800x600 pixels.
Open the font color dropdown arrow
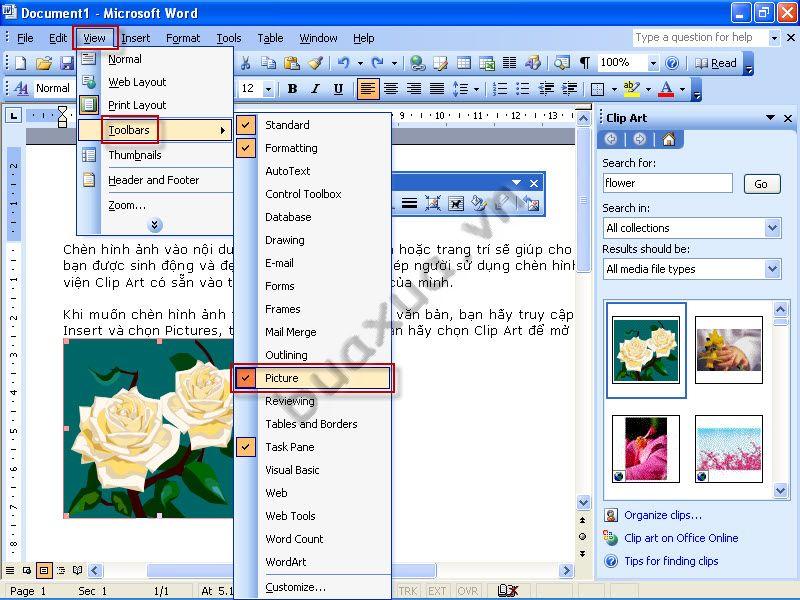pyautogui.click(x=682, y=89)
